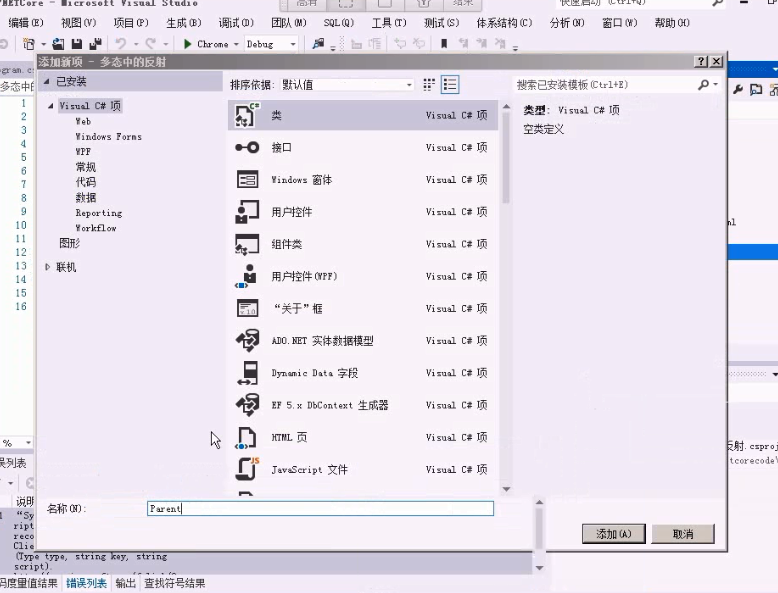Open the 工具(T) menu
Image resolution: width=778 pixels, height=593 pixels.
[389, 22]
